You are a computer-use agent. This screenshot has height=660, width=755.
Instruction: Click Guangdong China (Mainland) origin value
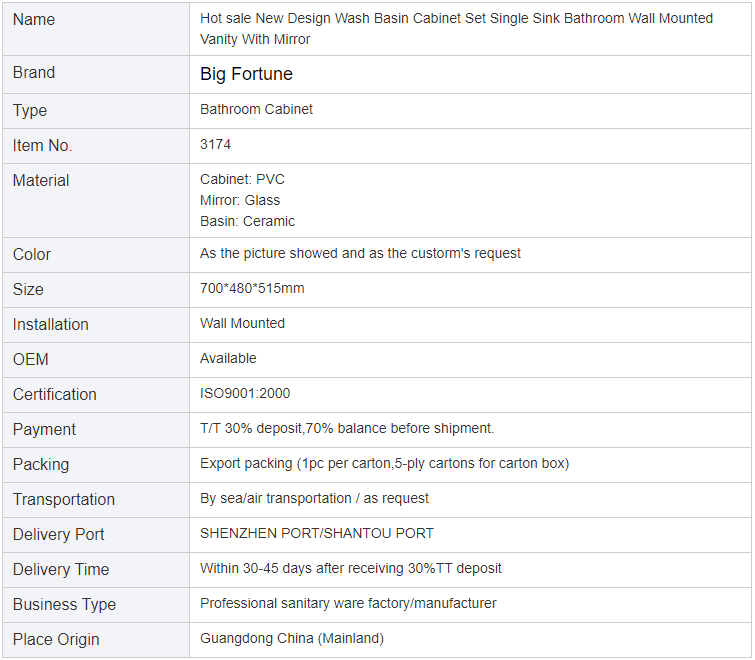point(292,638)
